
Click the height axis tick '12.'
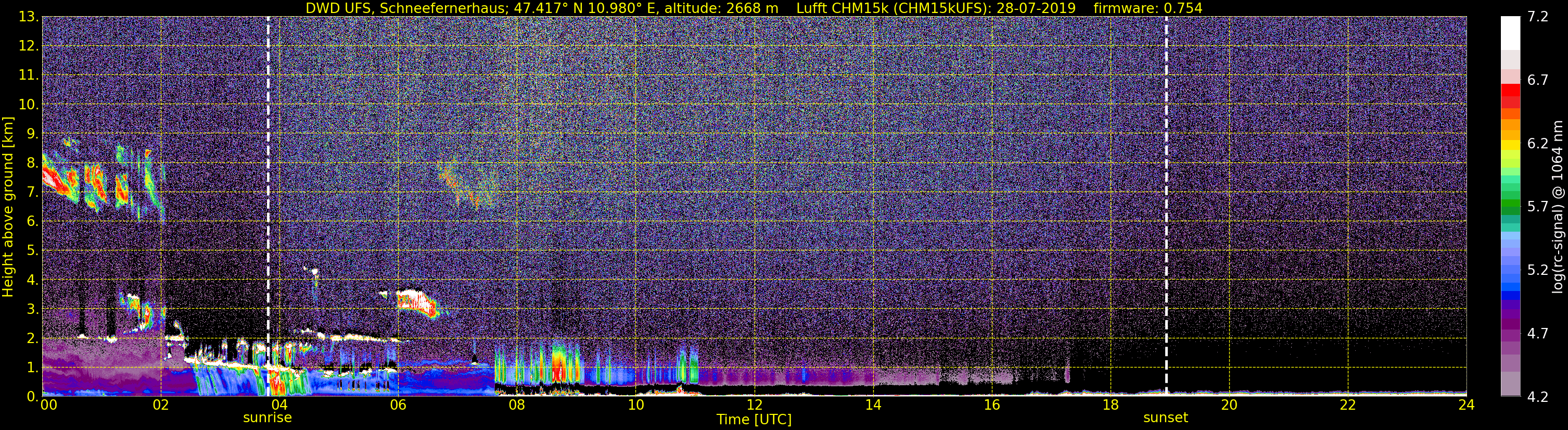click(x=28, y=46)
